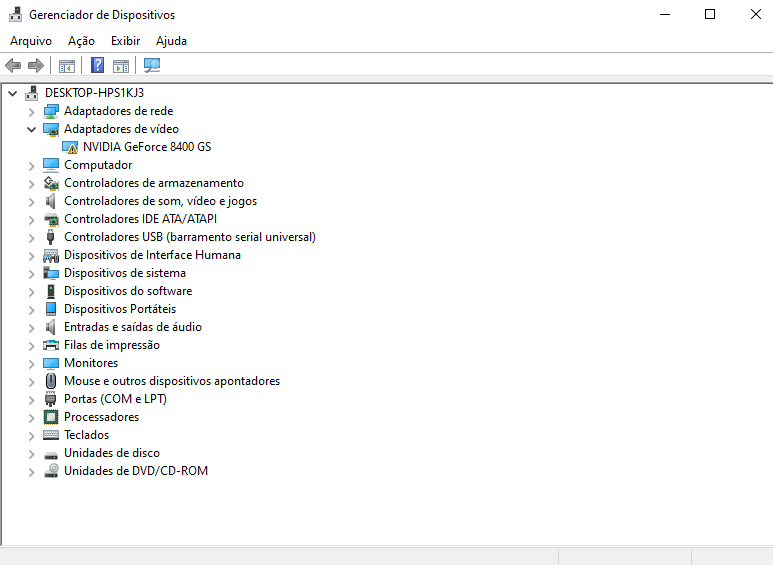The height and width of the screenshot is (565, 773).
Task: Select the Dispositivos Portáteis icon
Action: coord(51,309)
